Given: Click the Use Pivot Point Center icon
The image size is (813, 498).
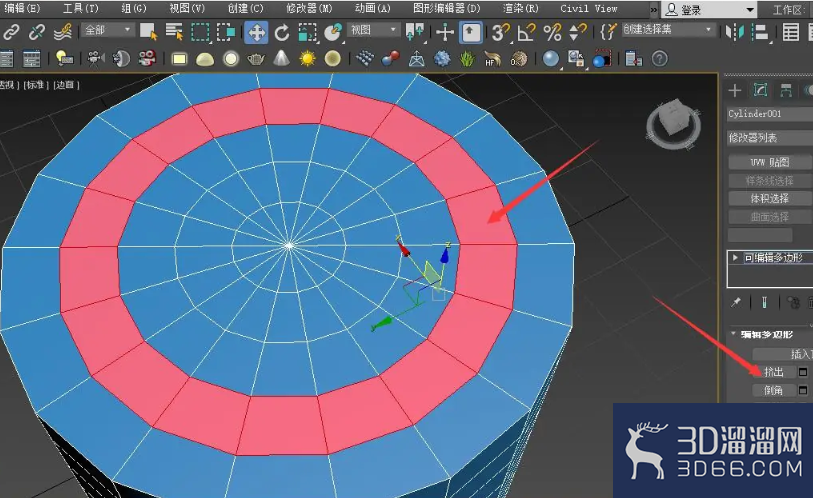Looking at the screenshot, I should (x=415, y=32).
